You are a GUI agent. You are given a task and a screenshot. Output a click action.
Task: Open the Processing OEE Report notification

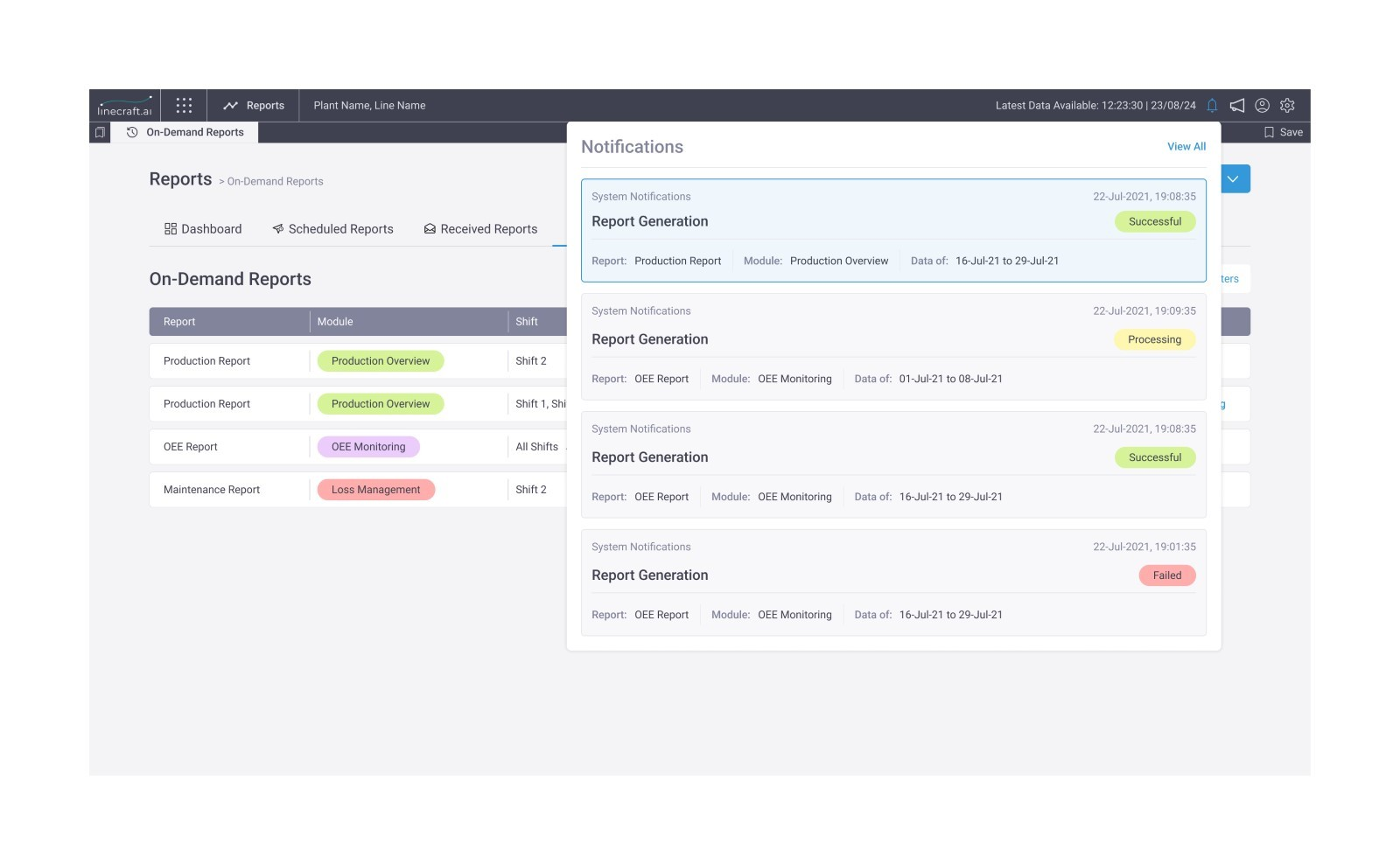(893, 347)
